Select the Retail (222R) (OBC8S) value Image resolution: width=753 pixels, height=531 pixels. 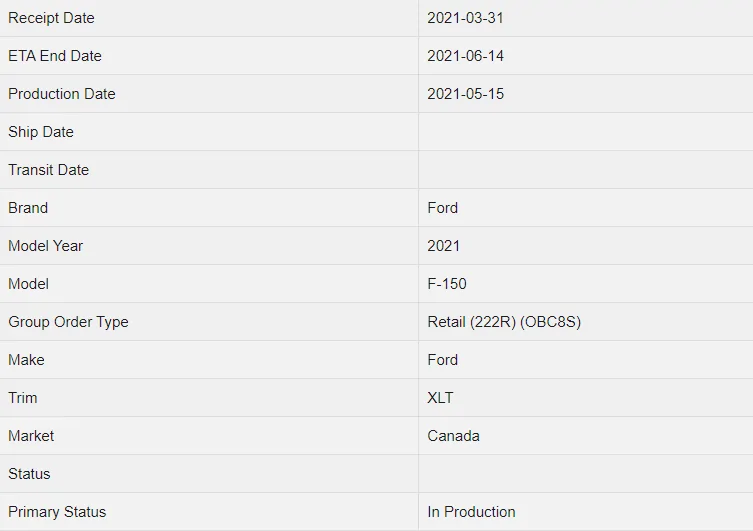504,322
